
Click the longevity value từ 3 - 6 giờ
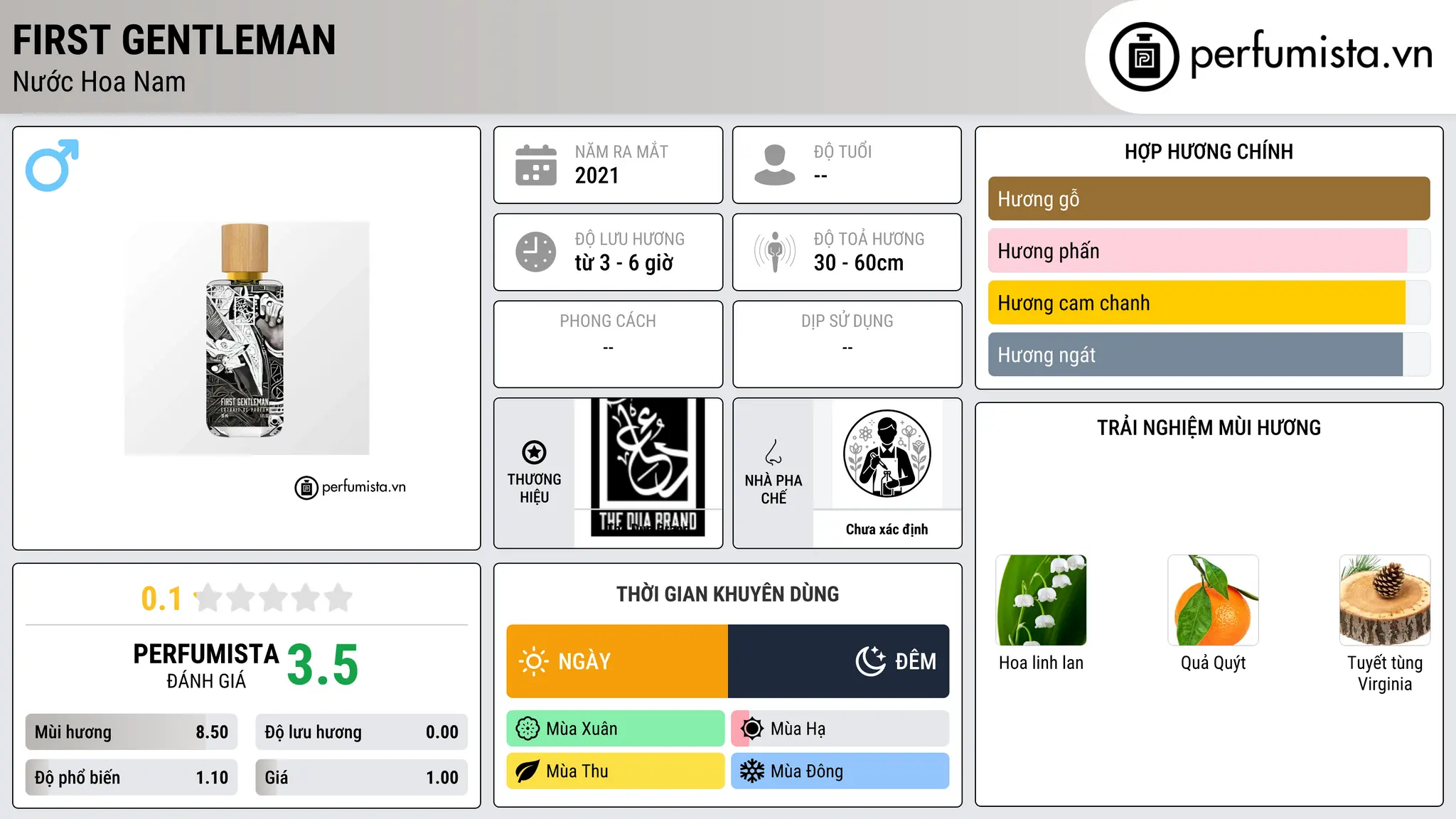[x=624, y=263]
